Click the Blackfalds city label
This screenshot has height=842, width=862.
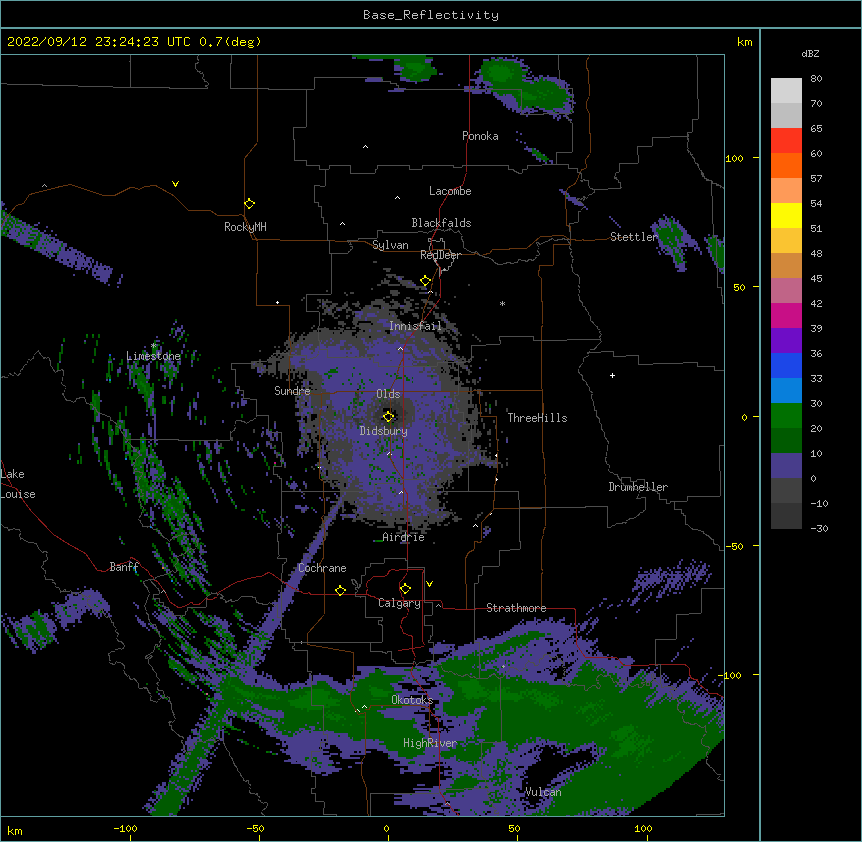tap(441, 223)
